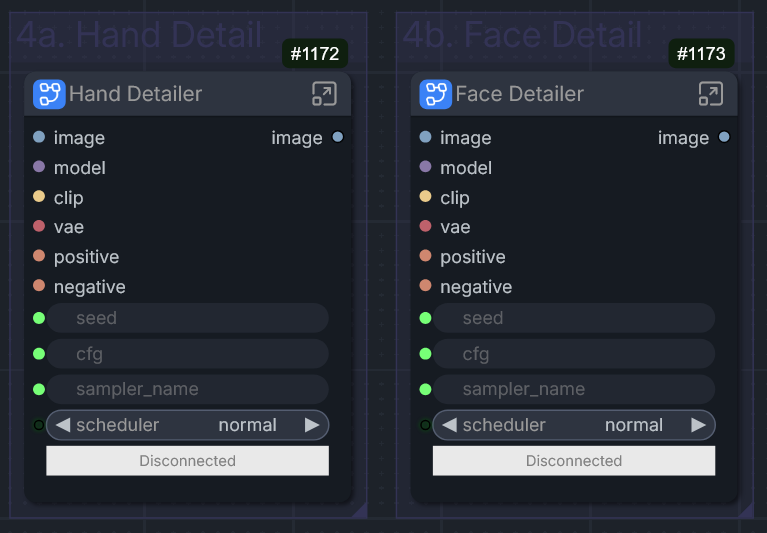Open Hand Detailer subgraph via expand icon
The width and height of the screenshot is (767, 533).
pyautogui.click(x=324, y=93)
